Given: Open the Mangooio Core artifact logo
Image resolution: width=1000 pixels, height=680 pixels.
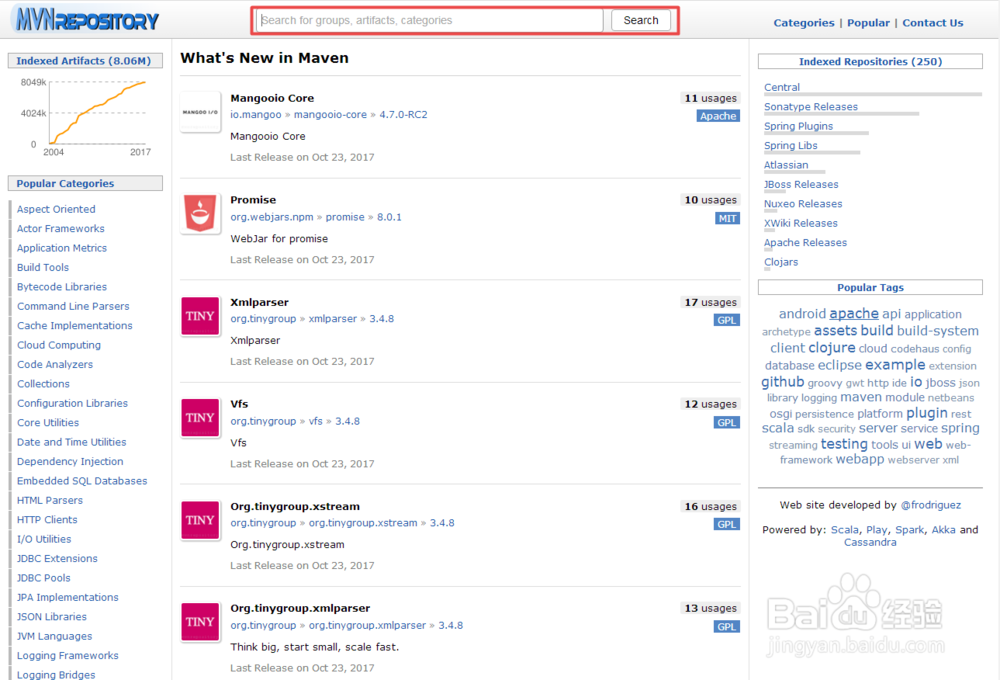Looking at the screenshot, I should pos(200,112).
